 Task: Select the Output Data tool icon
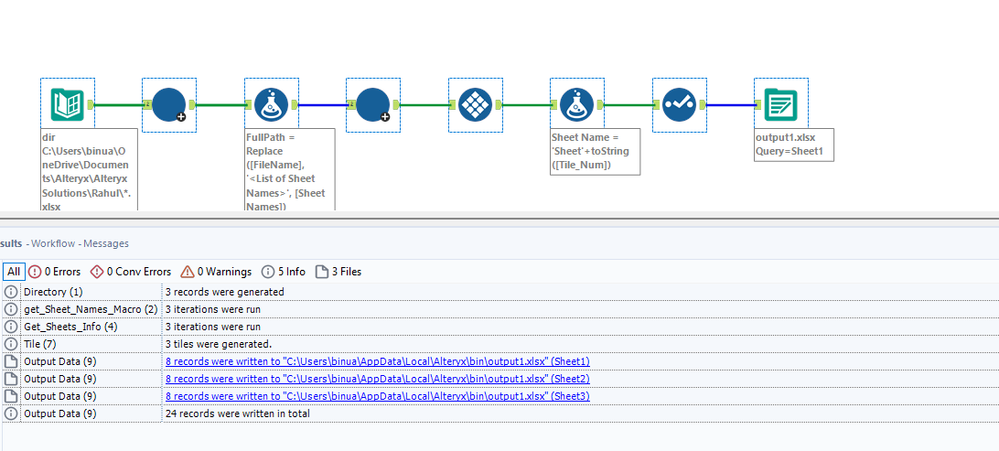click(x=780, y=104)
